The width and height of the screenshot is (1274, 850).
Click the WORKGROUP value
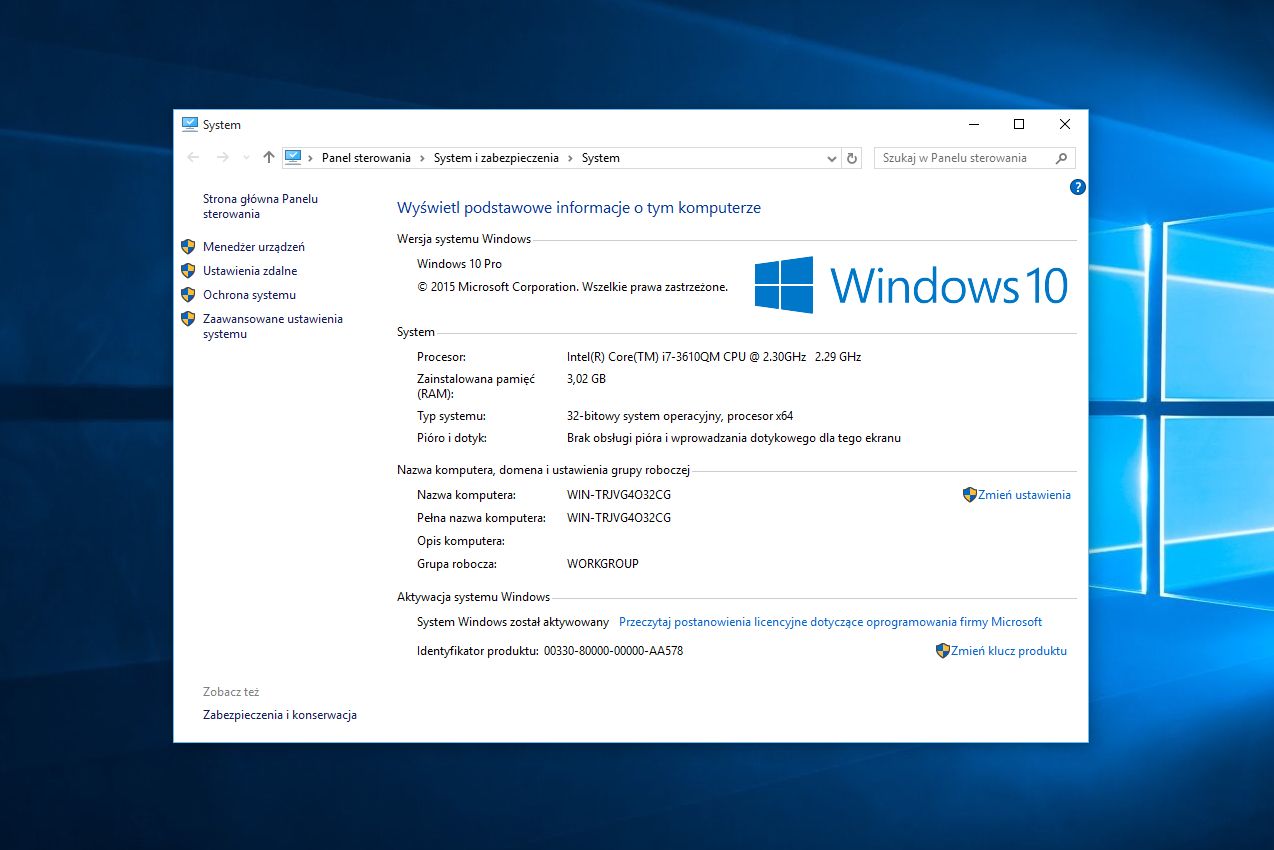pyautogui.click(x=603, y=564)
